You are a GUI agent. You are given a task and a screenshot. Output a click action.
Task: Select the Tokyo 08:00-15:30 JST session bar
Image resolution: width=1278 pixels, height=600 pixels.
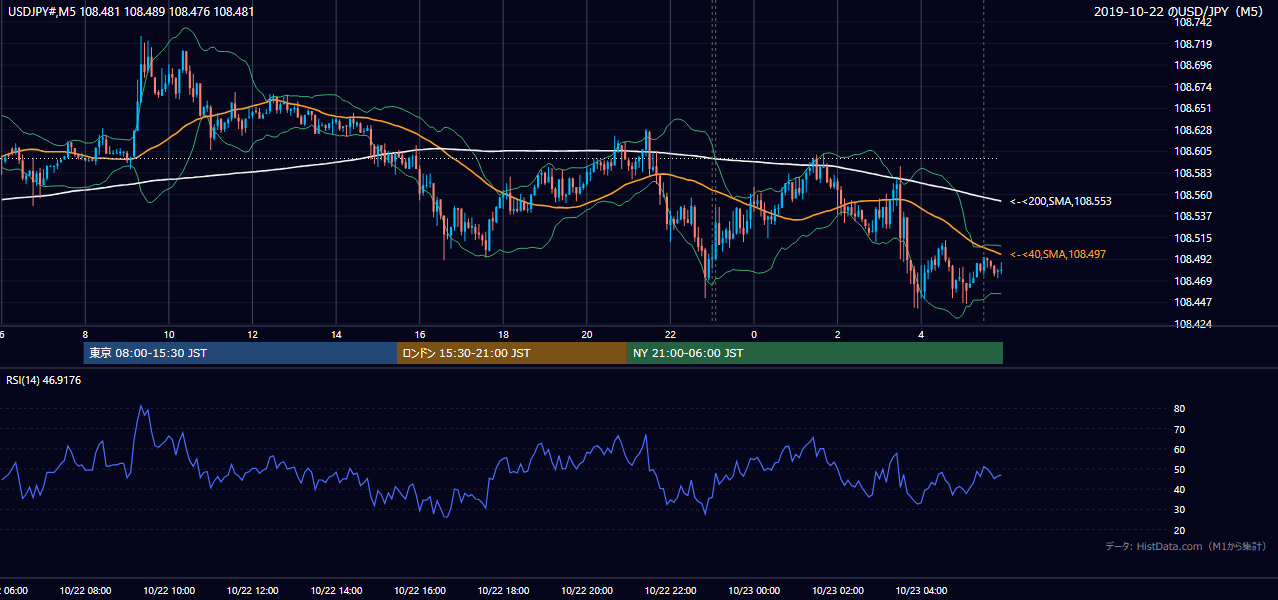click(241, 353)
